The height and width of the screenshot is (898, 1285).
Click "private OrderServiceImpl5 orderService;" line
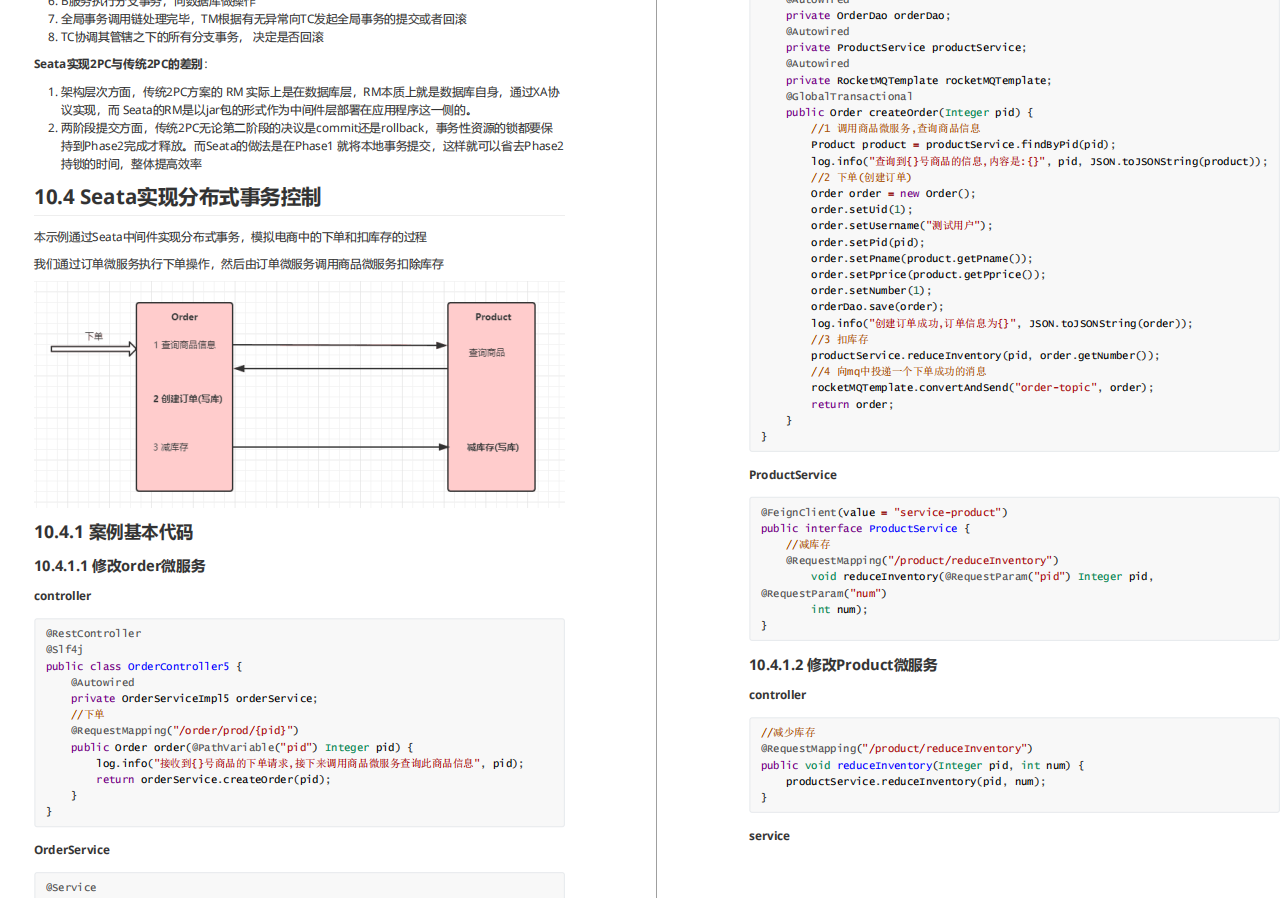(194, 698)
